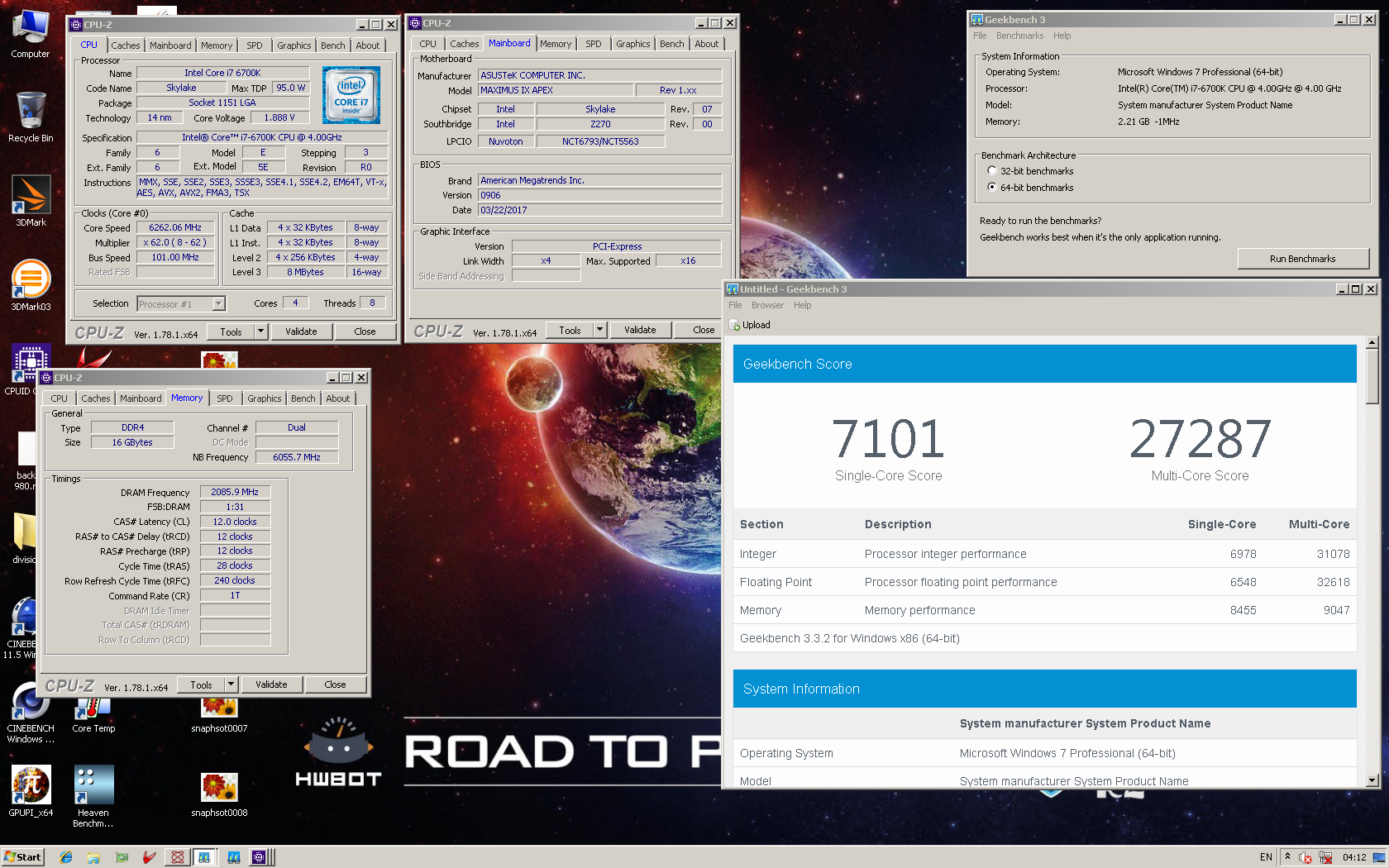
Task: Open File menu in Geekbench 3 launcher
Action: [980, 36]
